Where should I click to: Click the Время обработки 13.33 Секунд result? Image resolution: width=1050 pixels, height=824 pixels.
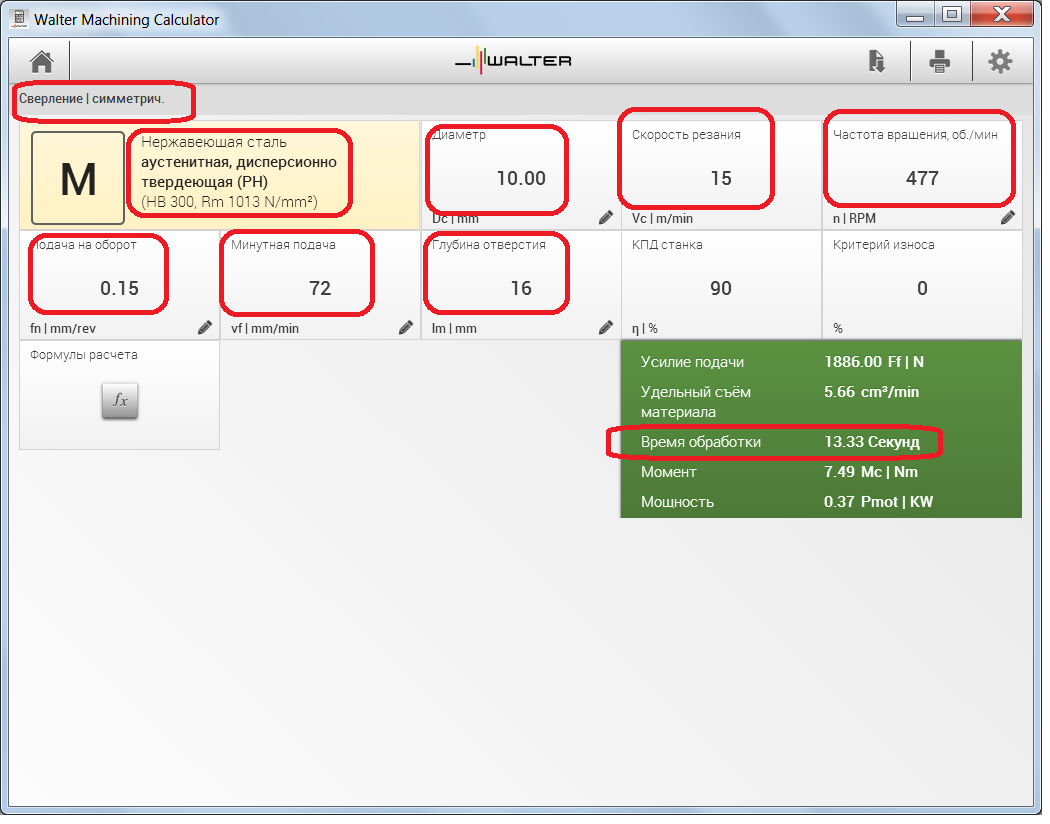pyautogui.click(x=780, y=442)
